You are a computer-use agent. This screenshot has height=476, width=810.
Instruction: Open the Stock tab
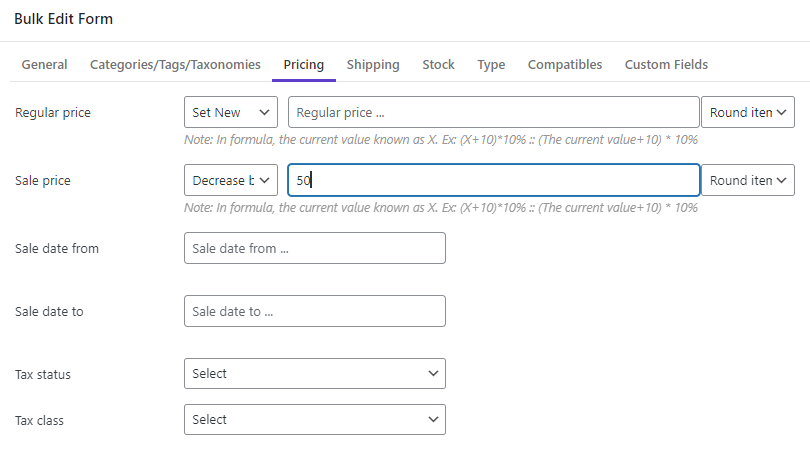(x=438, y=65)
